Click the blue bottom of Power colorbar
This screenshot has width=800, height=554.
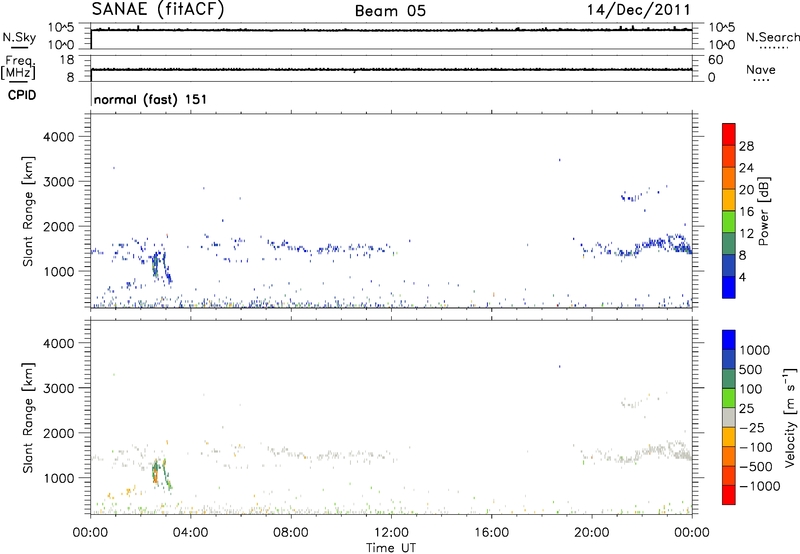pos(729,287)
